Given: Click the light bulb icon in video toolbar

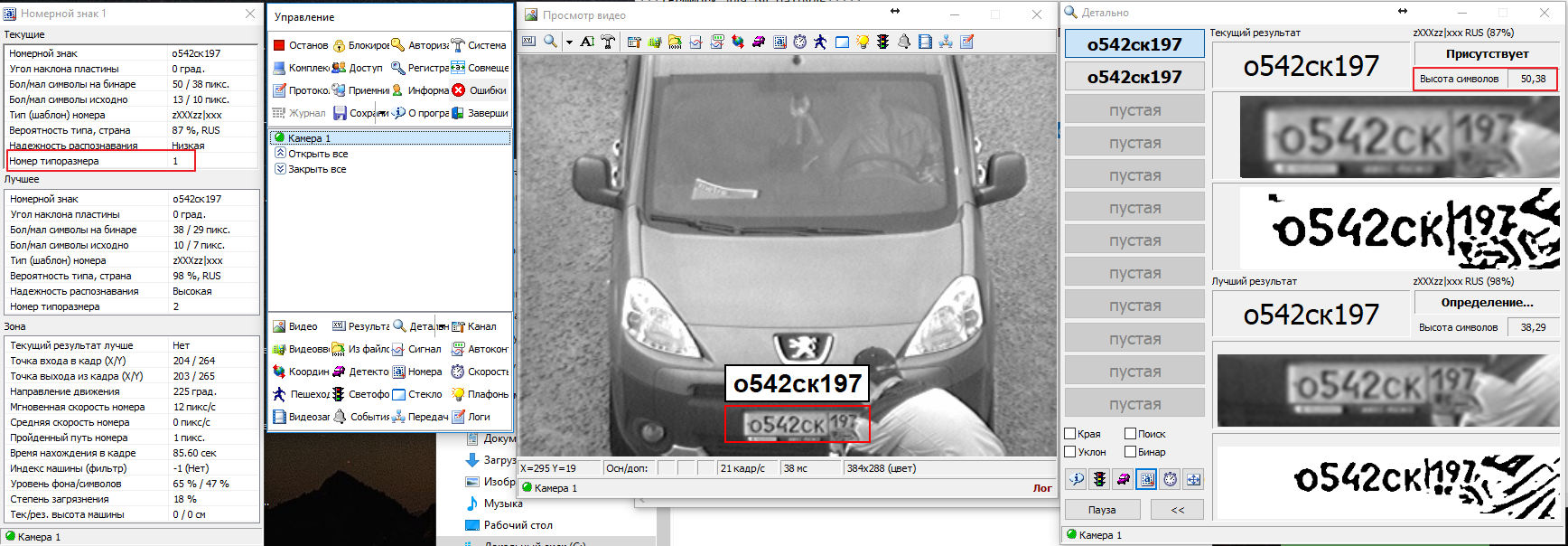Looking at the screenshot, I should pyautogui.click(x=862, y=42).
